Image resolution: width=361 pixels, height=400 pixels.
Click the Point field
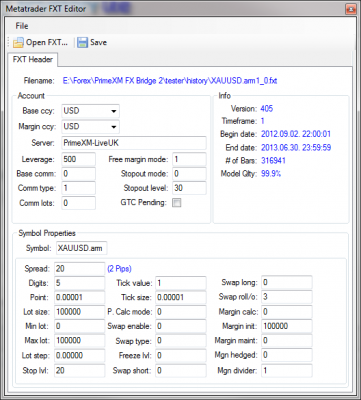(x=80, y=297)
